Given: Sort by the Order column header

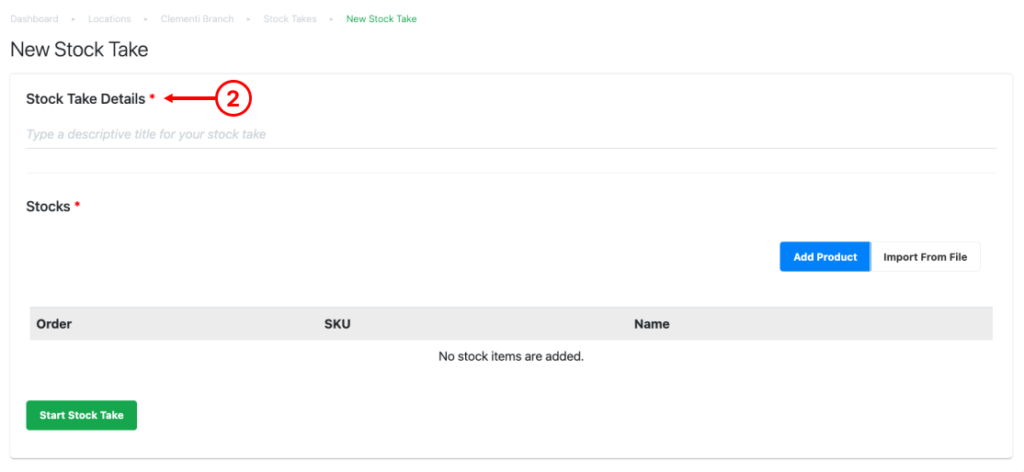Looking at the screenshot, I should coord(54,324).
